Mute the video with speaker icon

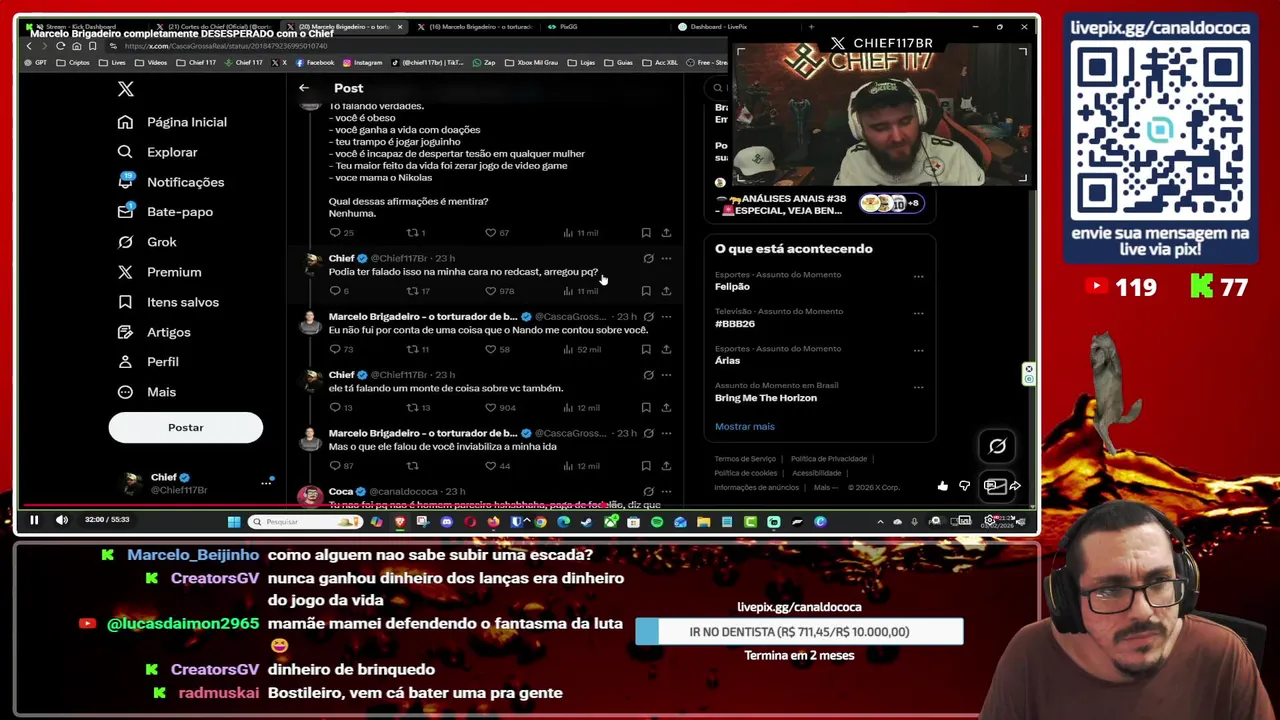(x=62, y=520)
